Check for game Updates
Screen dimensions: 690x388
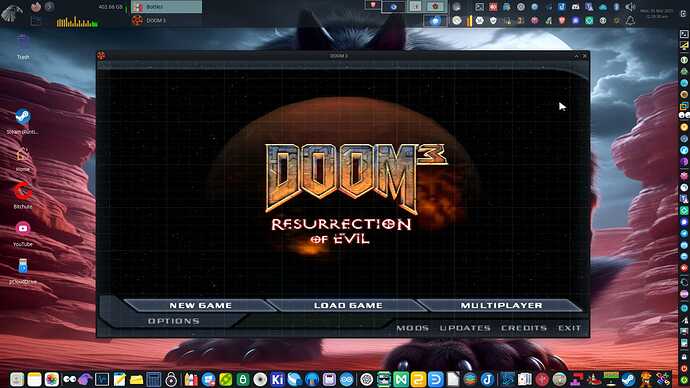click(465, 328)
